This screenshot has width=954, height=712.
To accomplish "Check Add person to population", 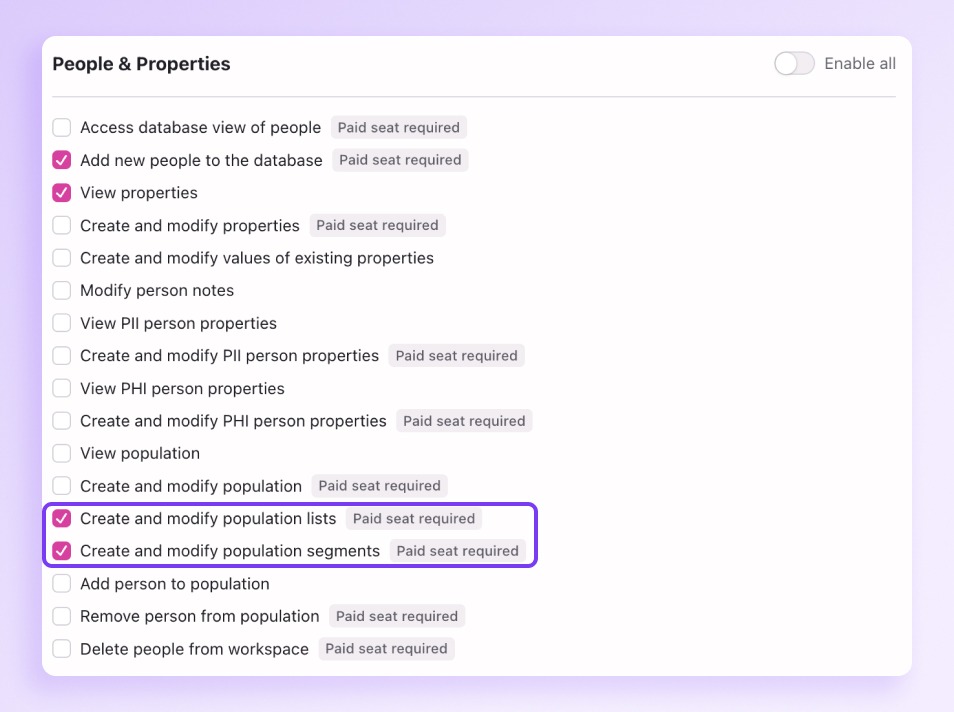I will pos(62,584).
